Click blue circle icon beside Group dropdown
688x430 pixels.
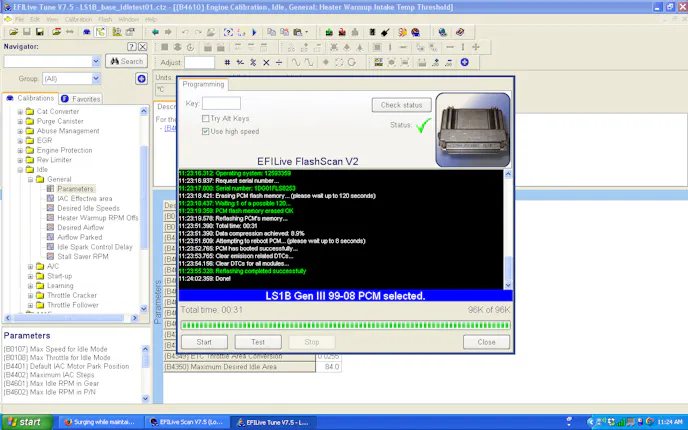(x=141, y=79)
